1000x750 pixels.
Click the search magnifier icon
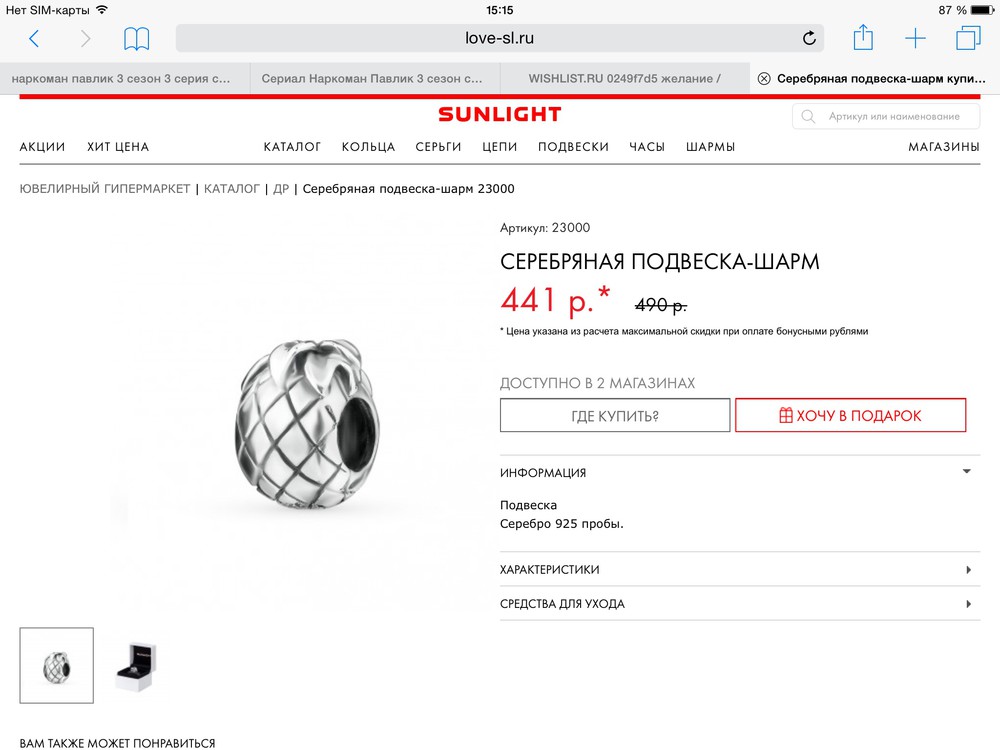[808, 116]
